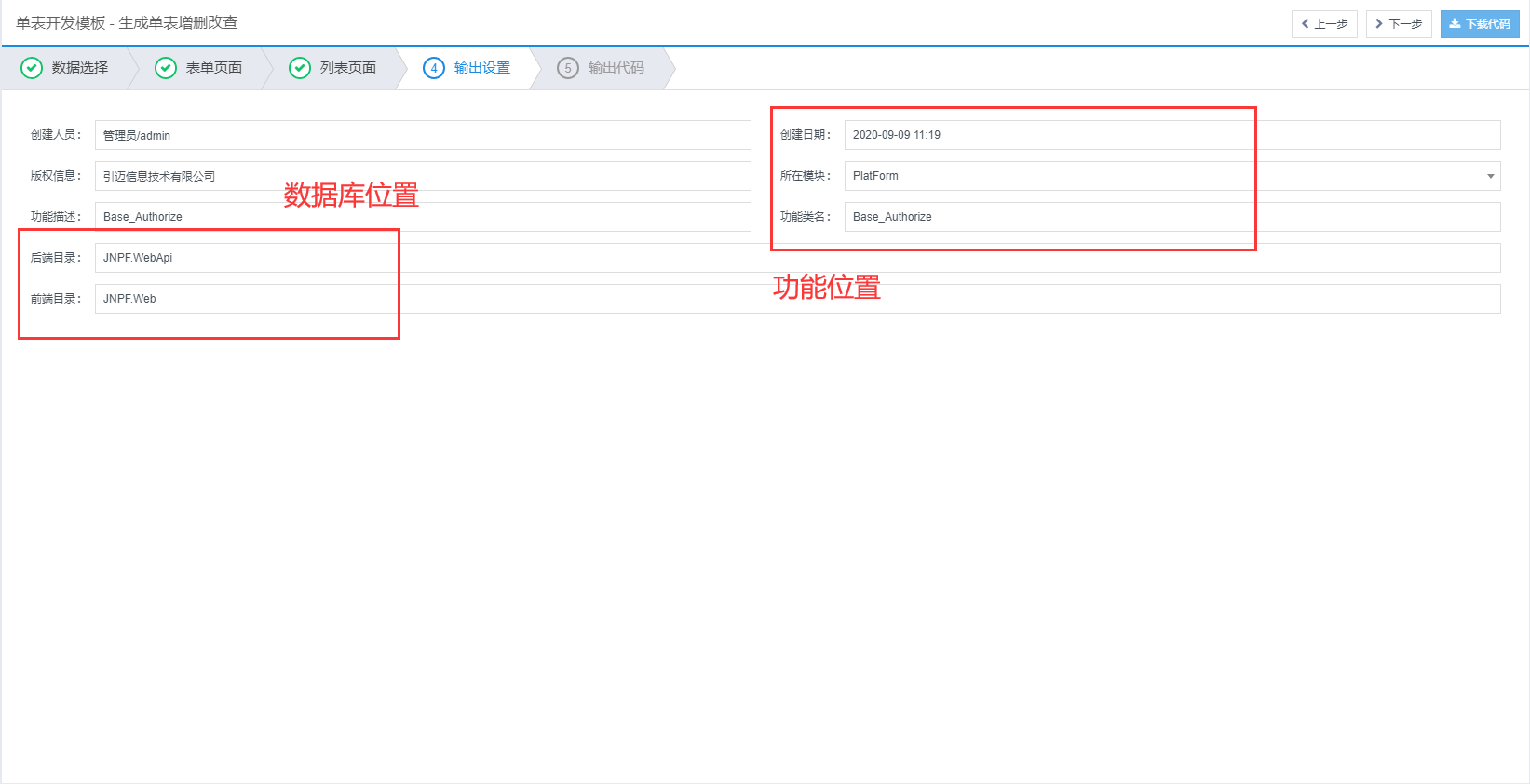This screenshot has width=1530, height=784.
Task: Switch to the 表单页面 step
Action: click(214, 68)
